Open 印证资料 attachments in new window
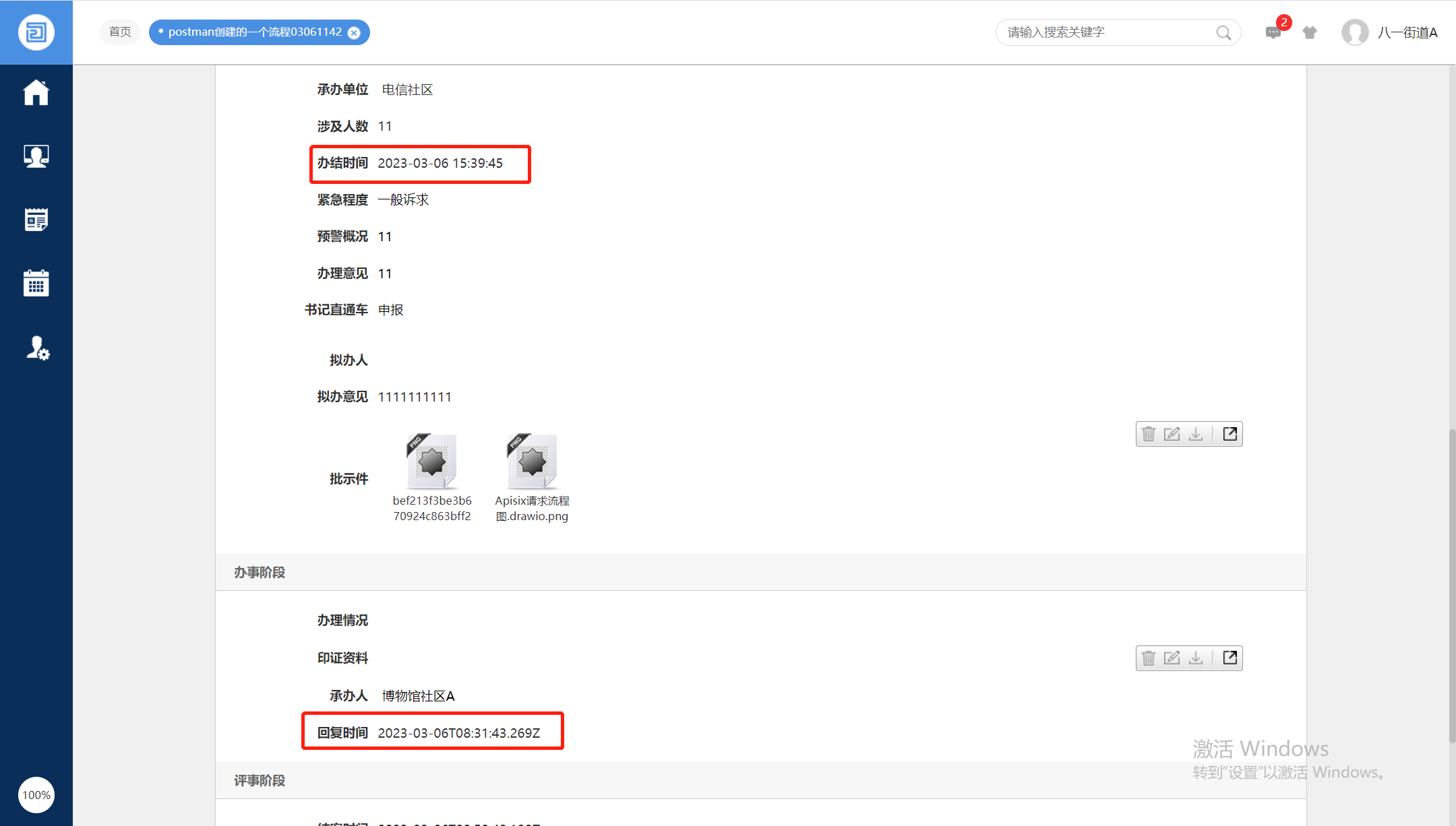This screenshot has height=826, width=1456. coord(1230,658)
